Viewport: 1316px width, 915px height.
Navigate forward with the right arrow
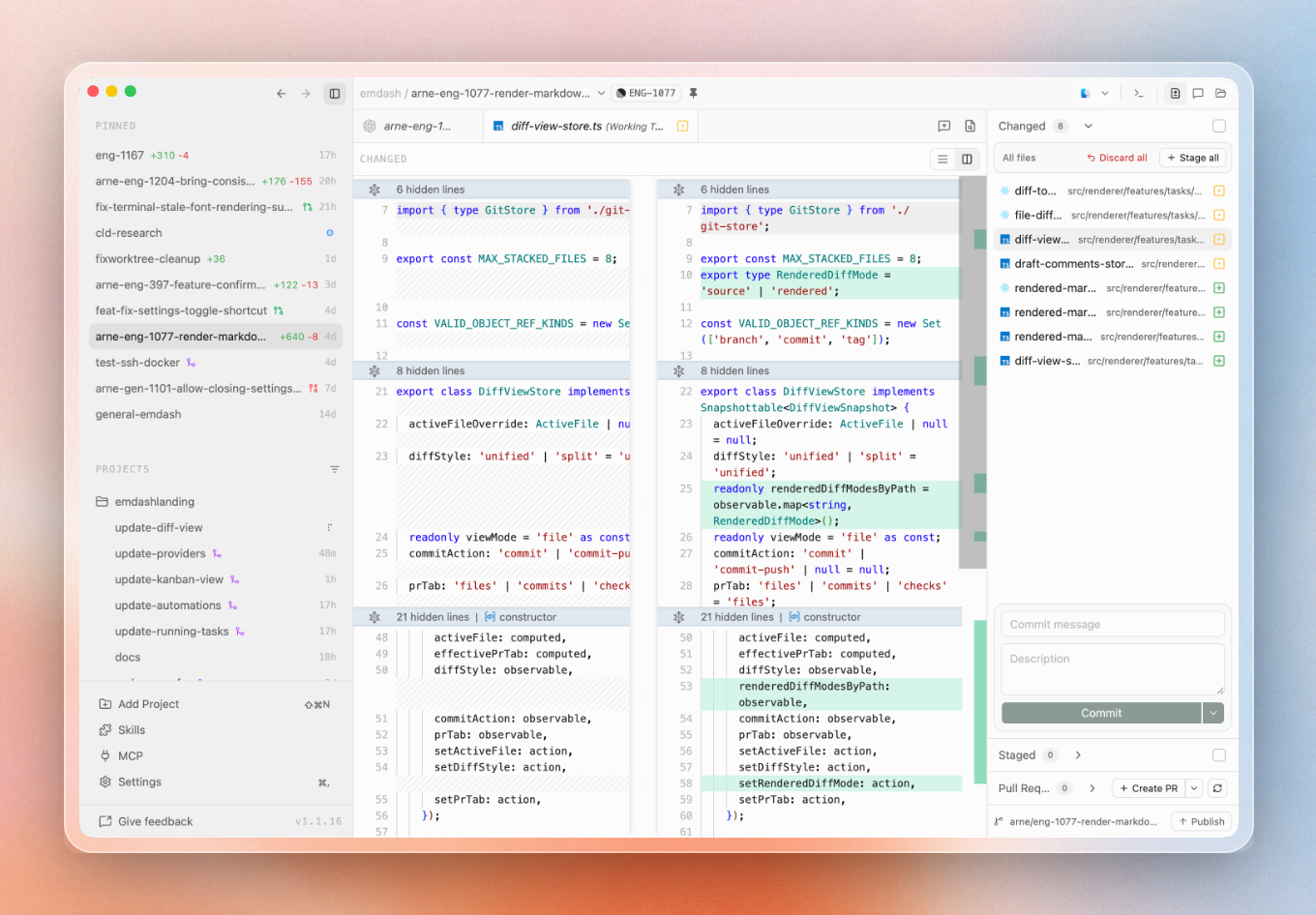[x=306, y=94]
